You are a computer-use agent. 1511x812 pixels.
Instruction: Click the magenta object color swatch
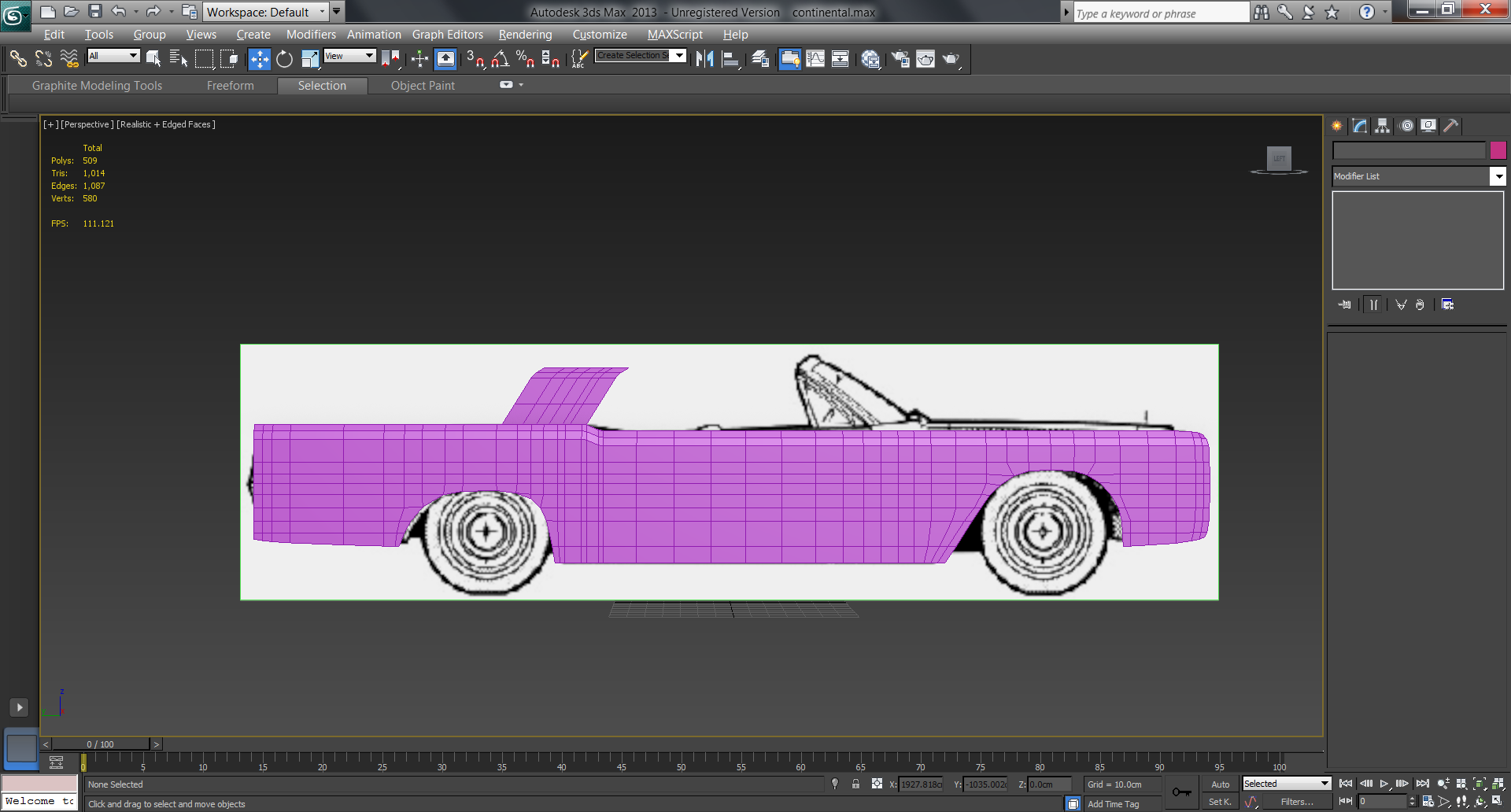pos(1498,150)
